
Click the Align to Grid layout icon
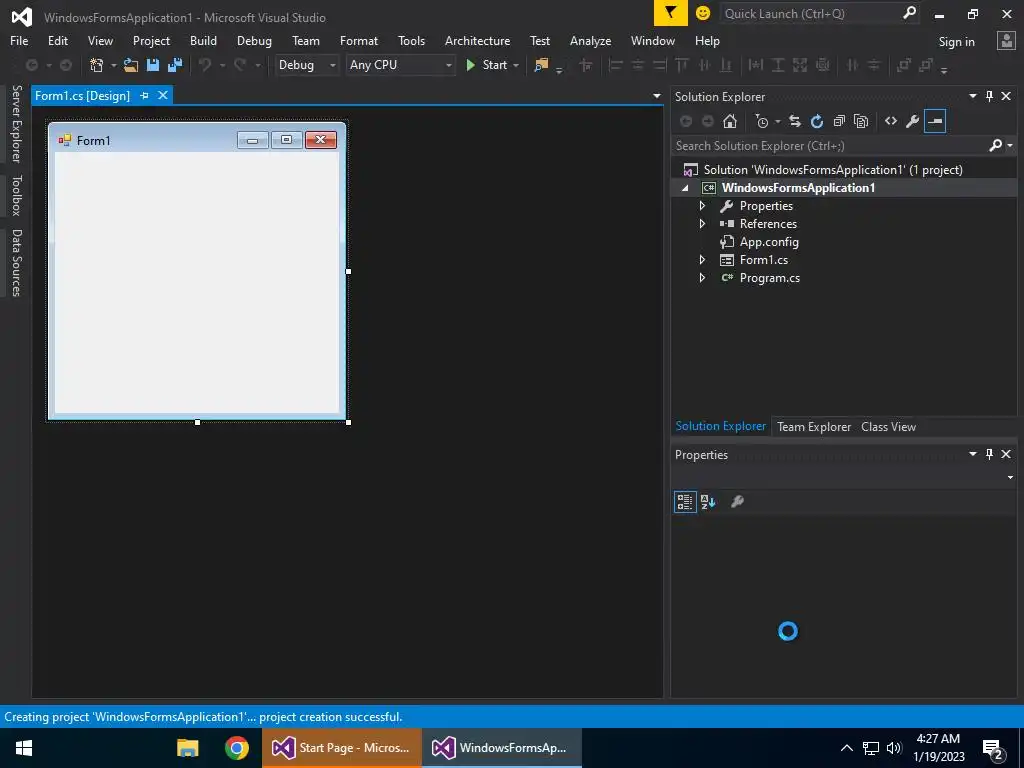coord(586,65)
